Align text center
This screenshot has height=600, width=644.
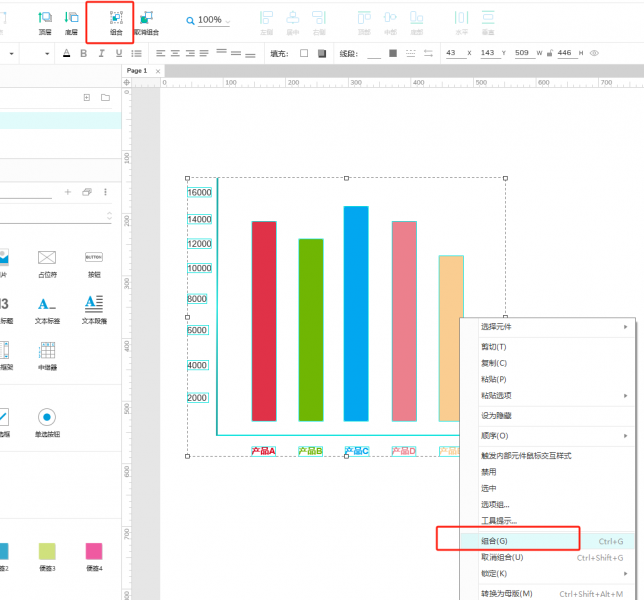175,53
